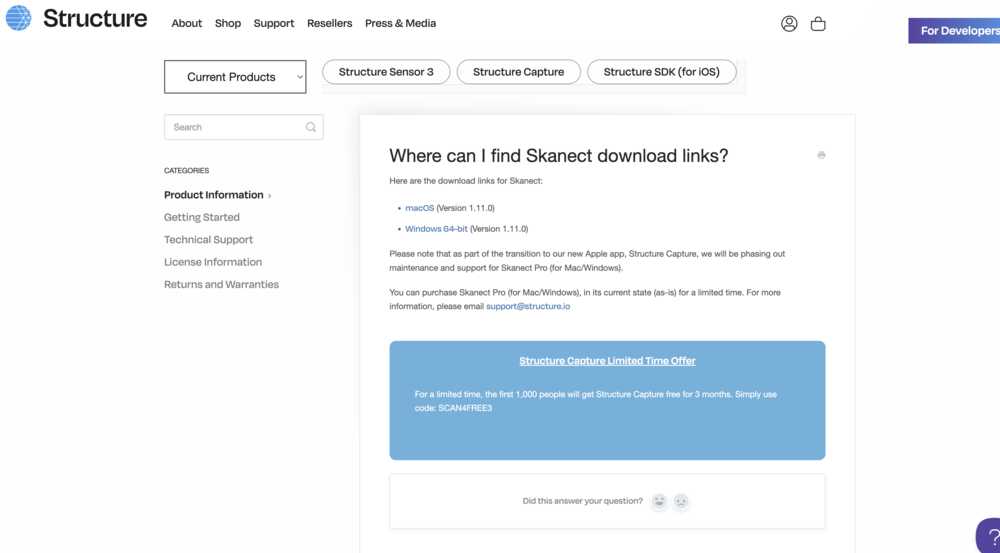
Task: Click the search magnifier icon
Action: click(x=311, y=127)
